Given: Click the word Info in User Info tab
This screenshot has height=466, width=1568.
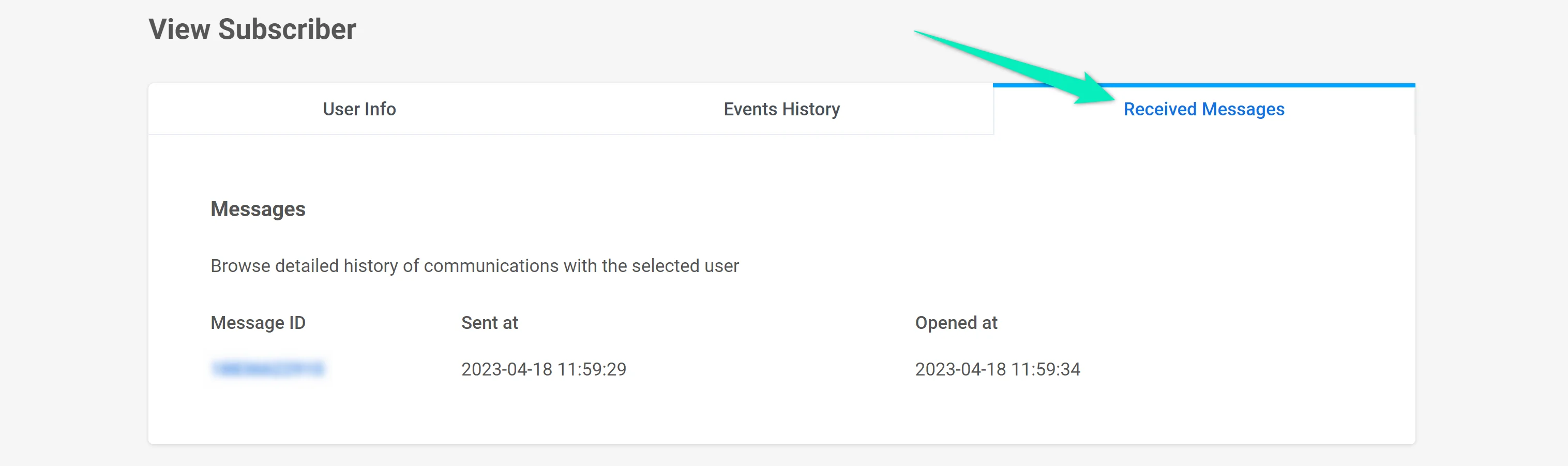Looking at the screenshot, I should pos(380,109).
